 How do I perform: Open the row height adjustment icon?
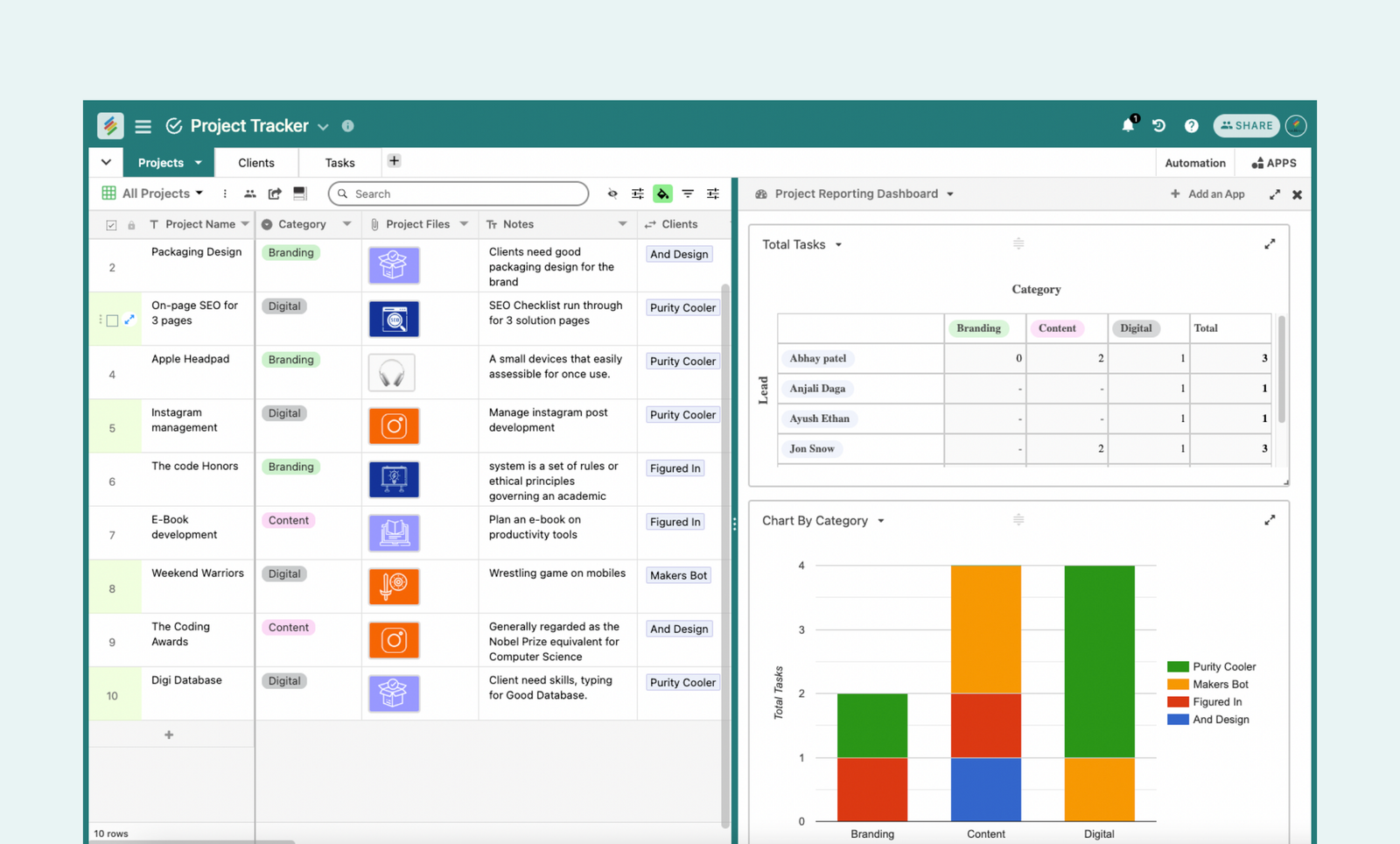pos(713,193)
